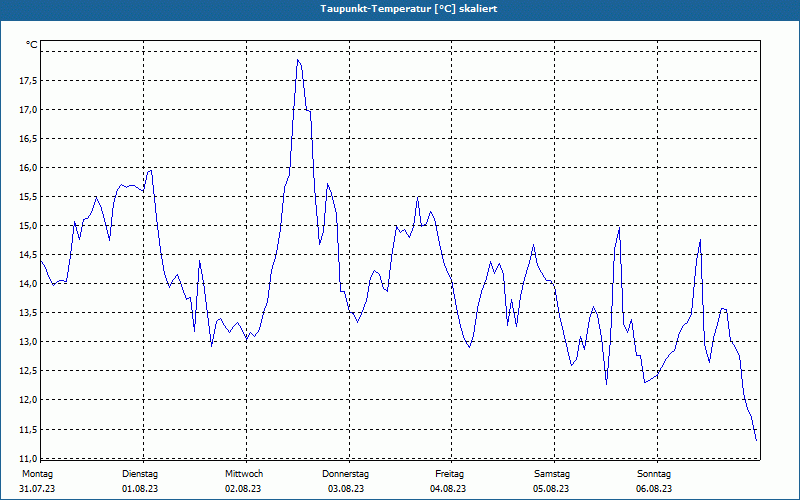
Task: Click the 16,5 y-axis label
Action: coord(29,139)
